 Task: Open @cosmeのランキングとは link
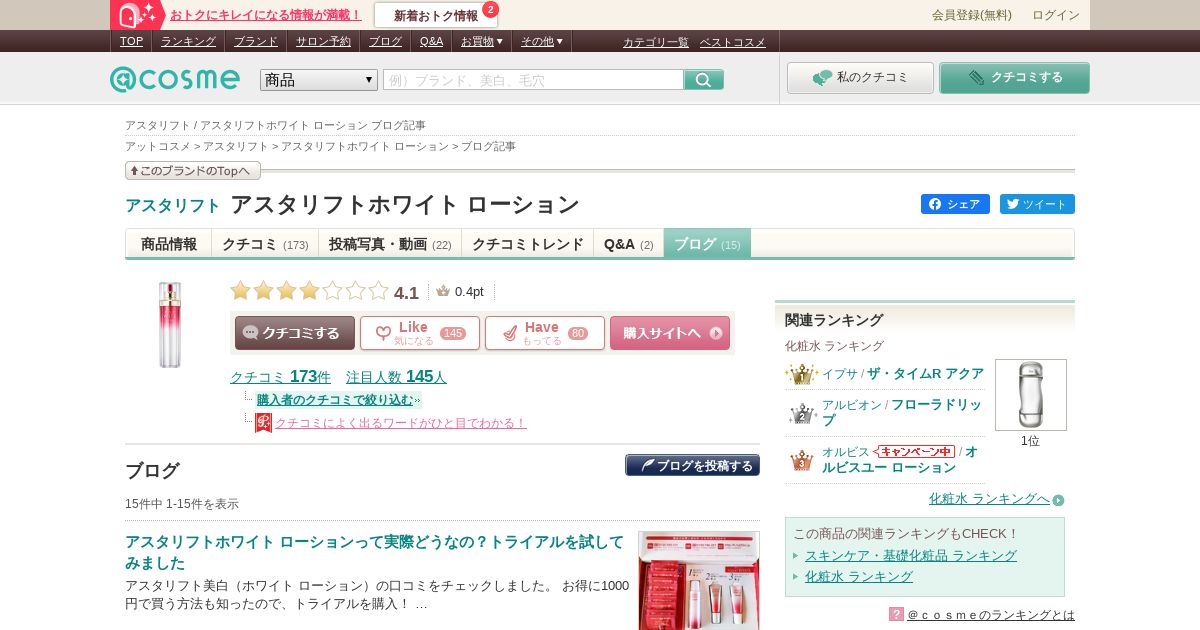[991, 614]
